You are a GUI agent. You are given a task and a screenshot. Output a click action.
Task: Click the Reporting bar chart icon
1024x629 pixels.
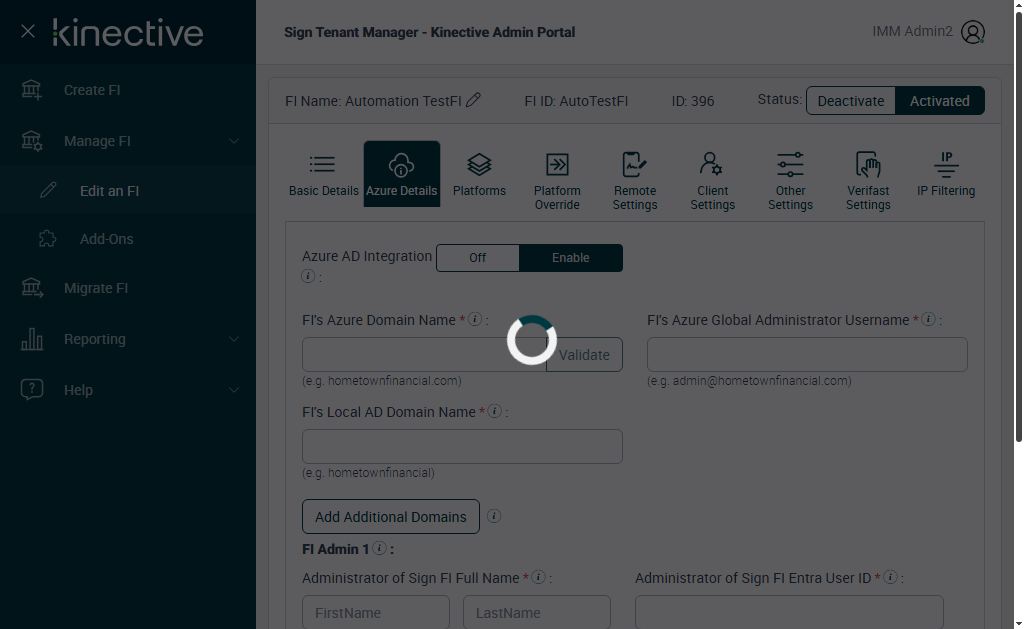pos(31,338)
